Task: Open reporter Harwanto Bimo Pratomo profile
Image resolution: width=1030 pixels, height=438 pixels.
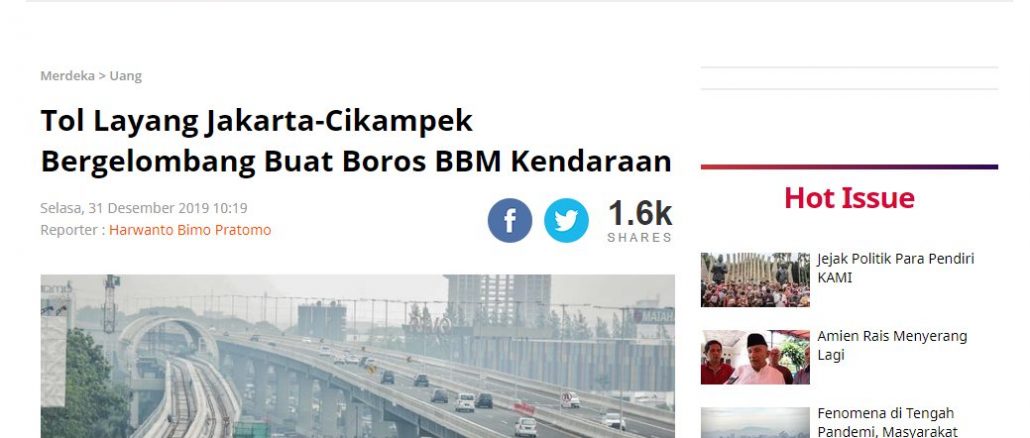Action: tap(190, 230)
